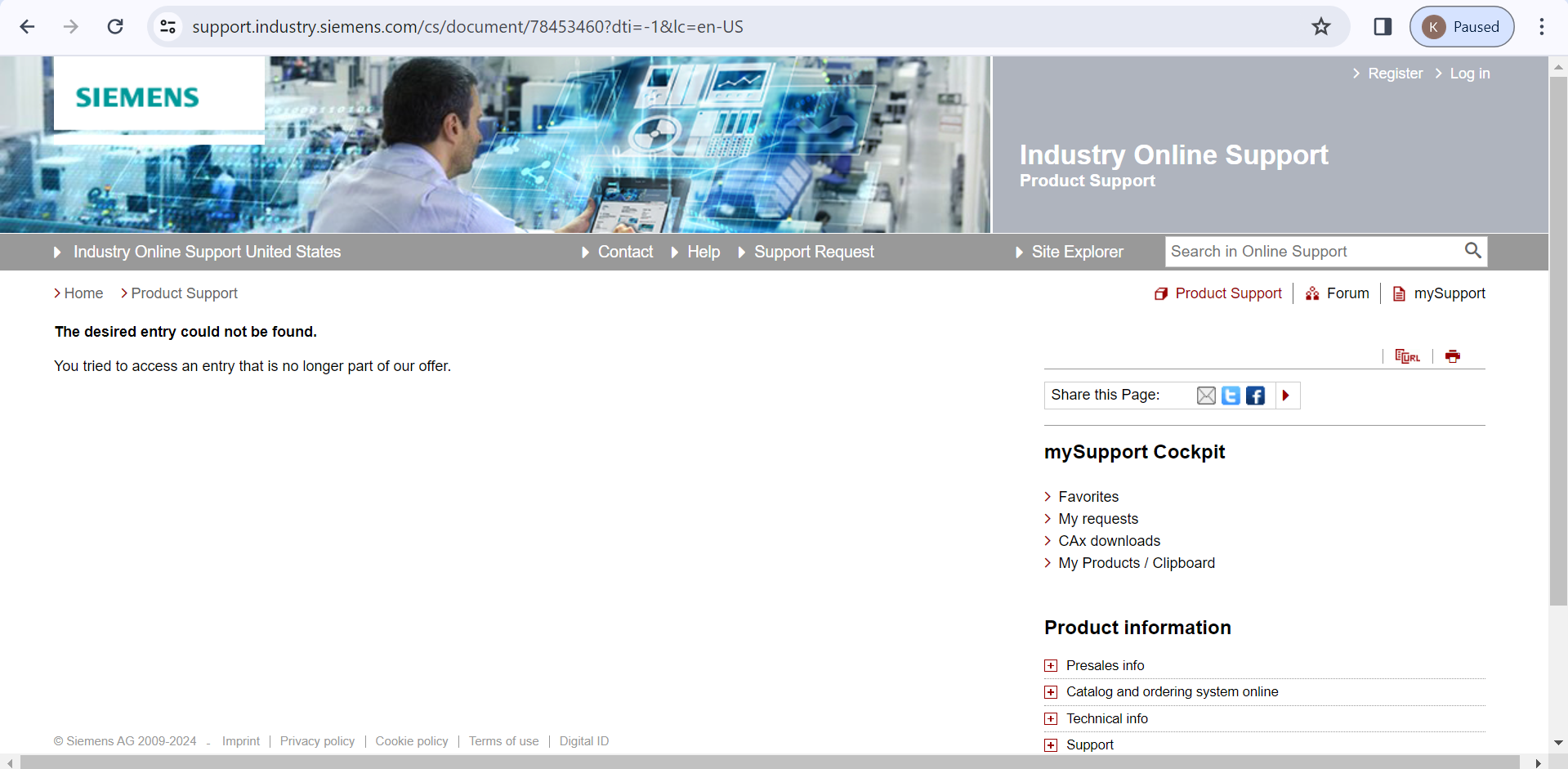1568x769 pixels.
Task: Click the Forum people icon
Action: click(1312, 293)
